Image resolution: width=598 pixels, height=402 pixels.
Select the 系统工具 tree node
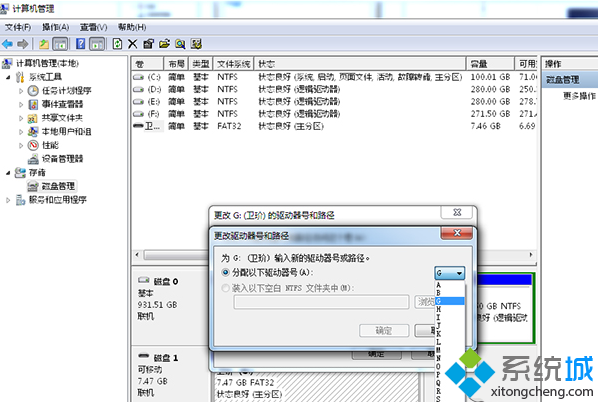coord(45,77)
